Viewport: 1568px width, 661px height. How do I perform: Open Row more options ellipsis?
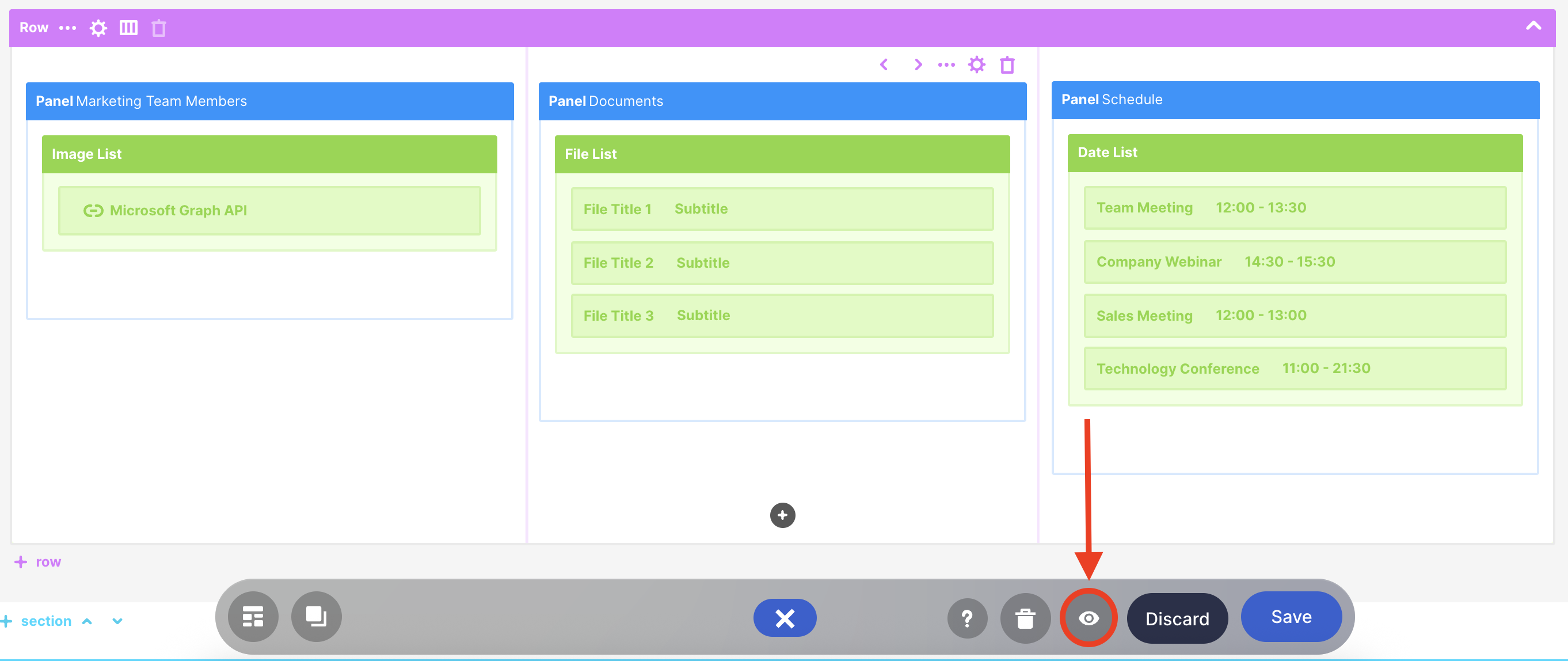point(67,28)
